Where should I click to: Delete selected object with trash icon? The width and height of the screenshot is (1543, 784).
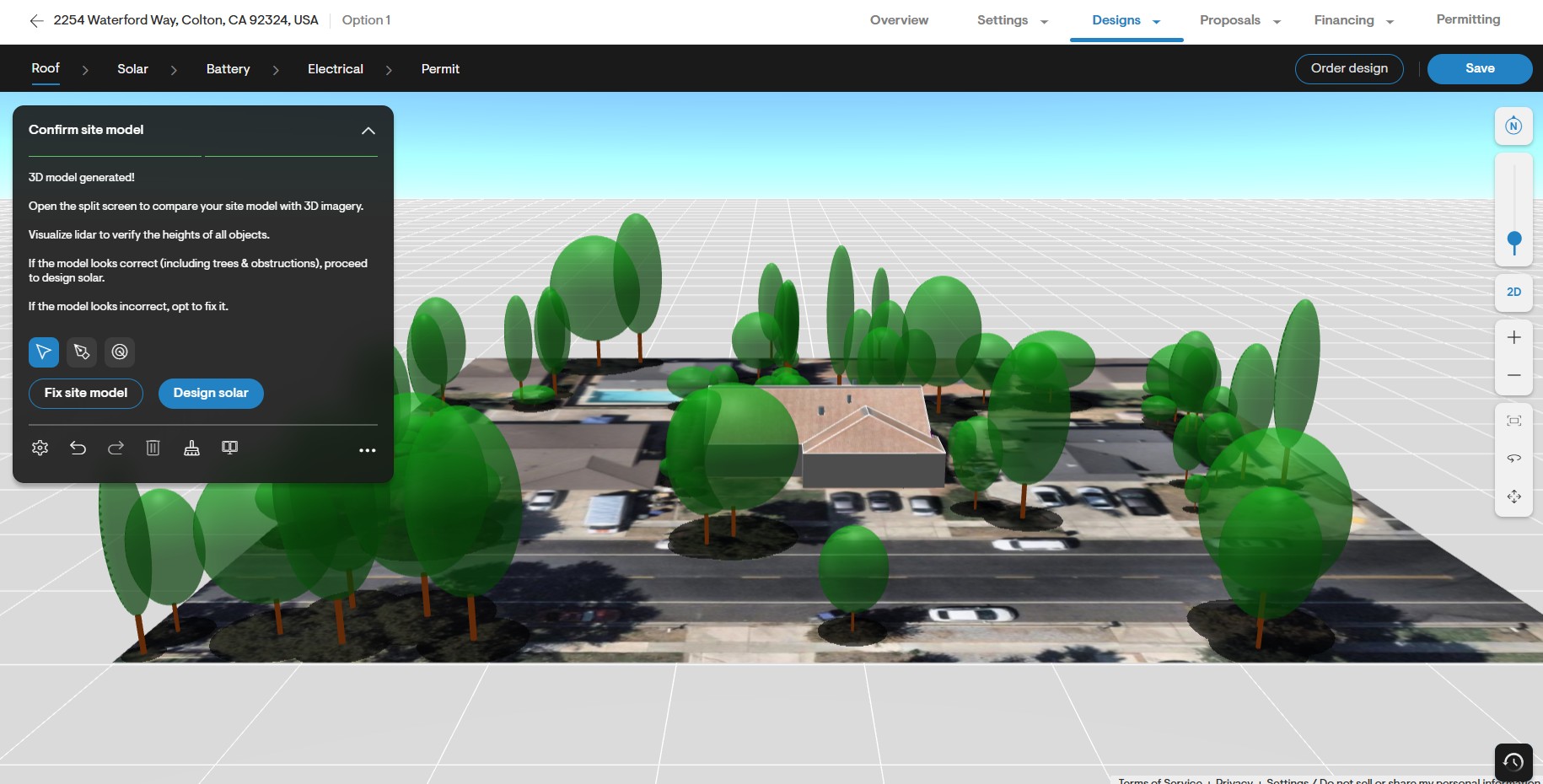(x=153, y=448)
